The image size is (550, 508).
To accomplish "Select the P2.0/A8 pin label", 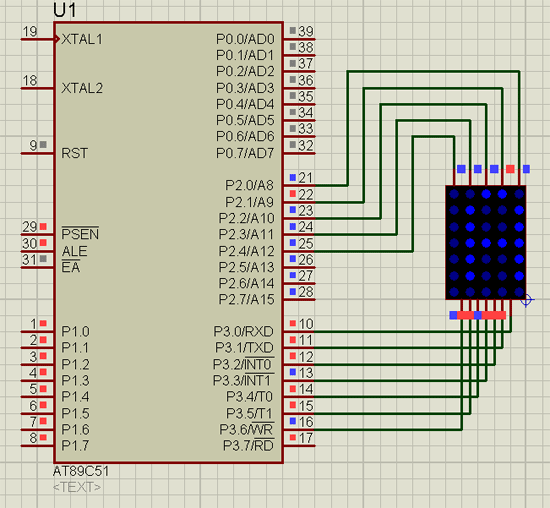I will point(249,185).
